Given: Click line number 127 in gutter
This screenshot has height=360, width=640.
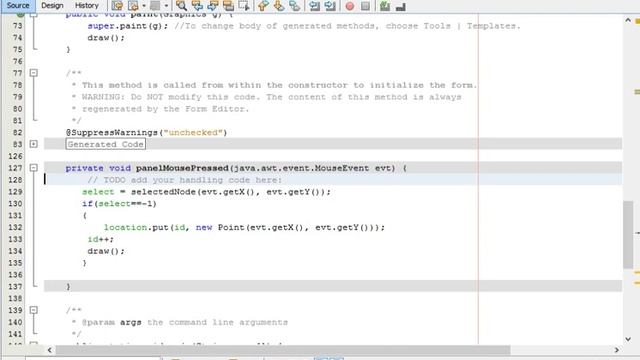Looking at the screenshot, I should 16,168.
